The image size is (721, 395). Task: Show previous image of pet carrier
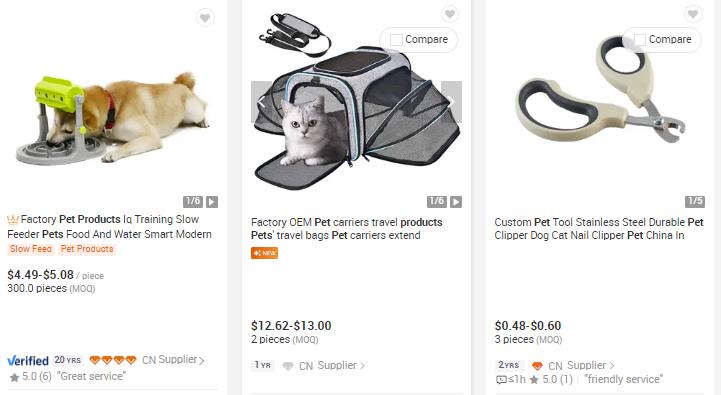[262, 102]
